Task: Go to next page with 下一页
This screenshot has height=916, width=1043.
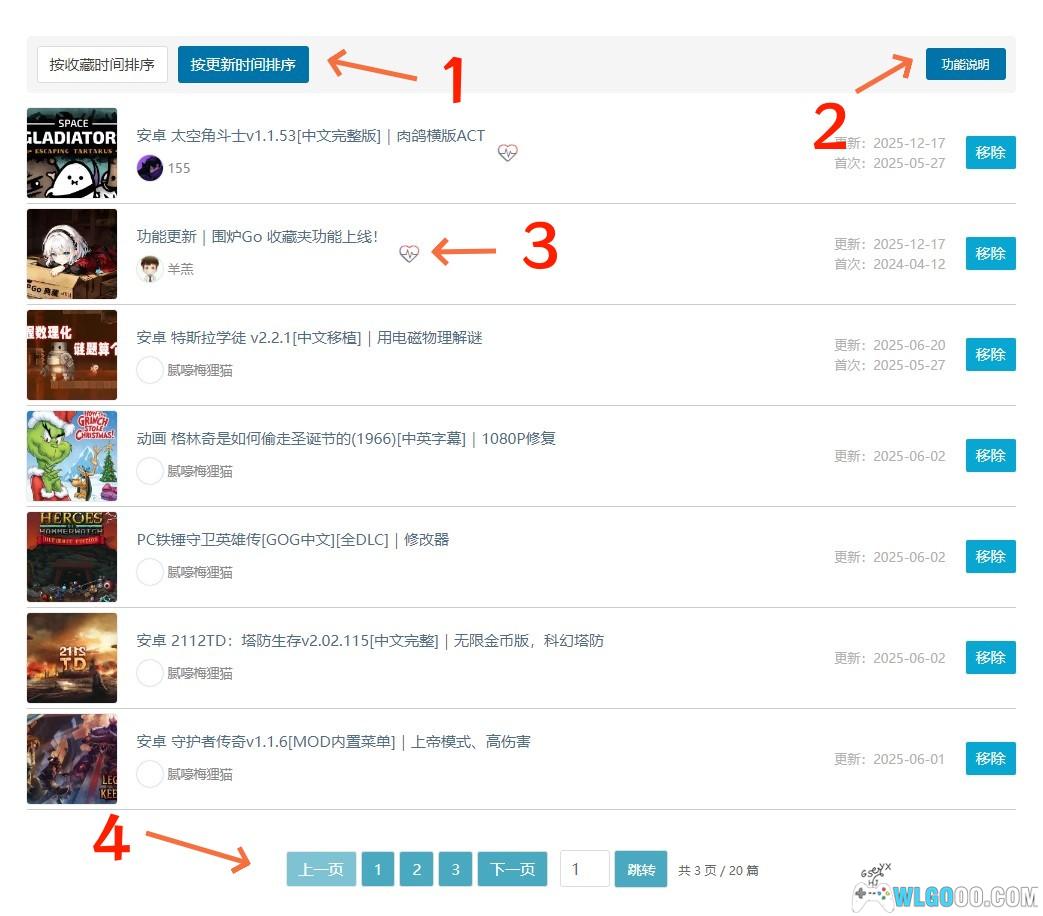Action: 512,870
